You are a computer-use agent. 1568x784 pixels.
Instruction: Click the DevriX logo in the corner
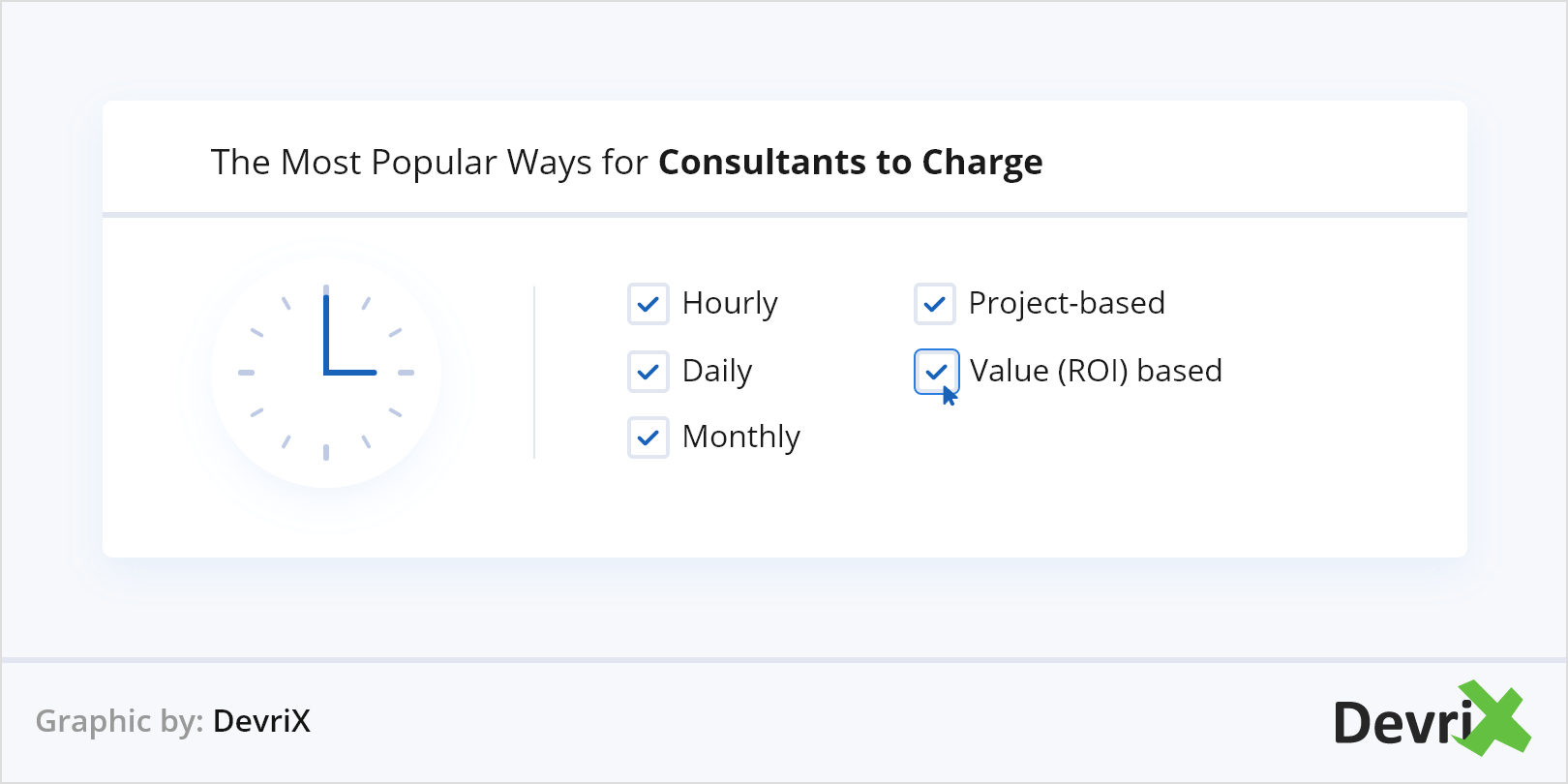(1431, 721)
